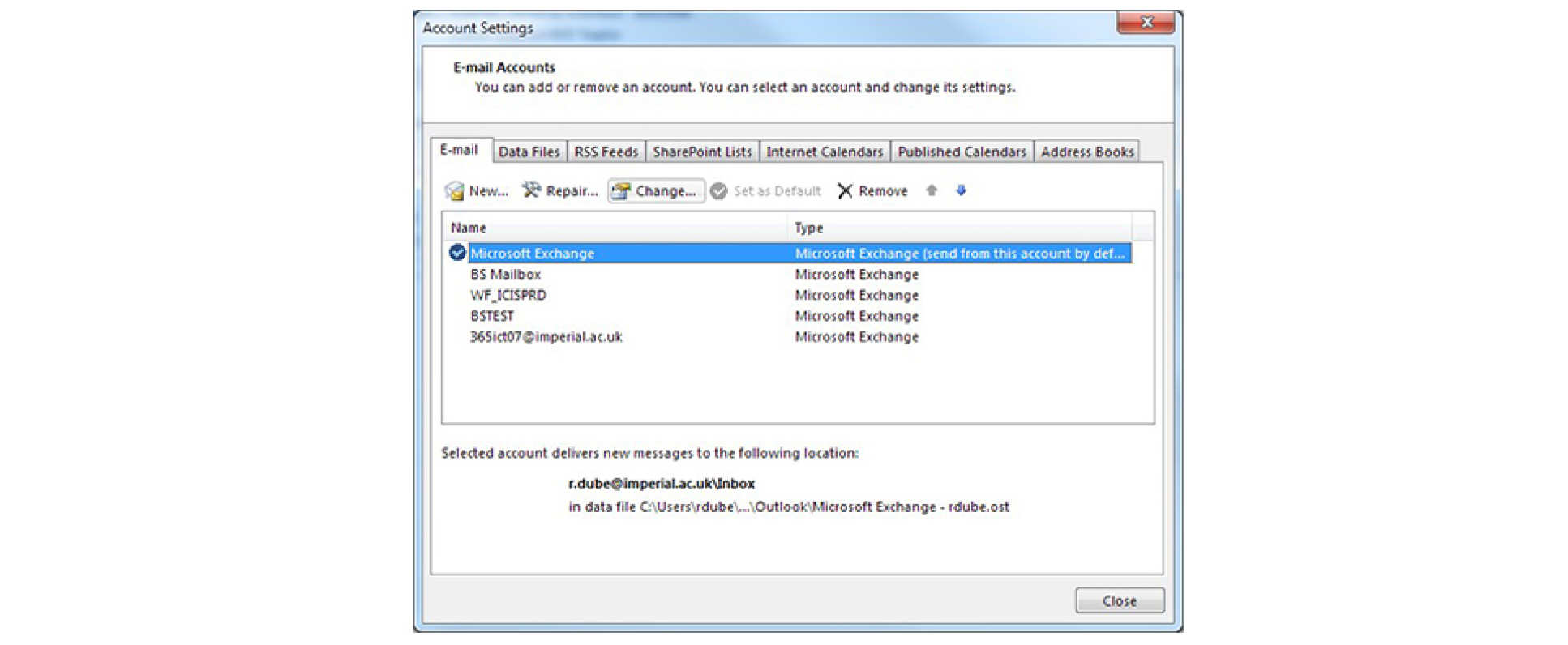Screen dimensions: 1568x645
Task: Remove the selected account
Action: pos(872,191)
